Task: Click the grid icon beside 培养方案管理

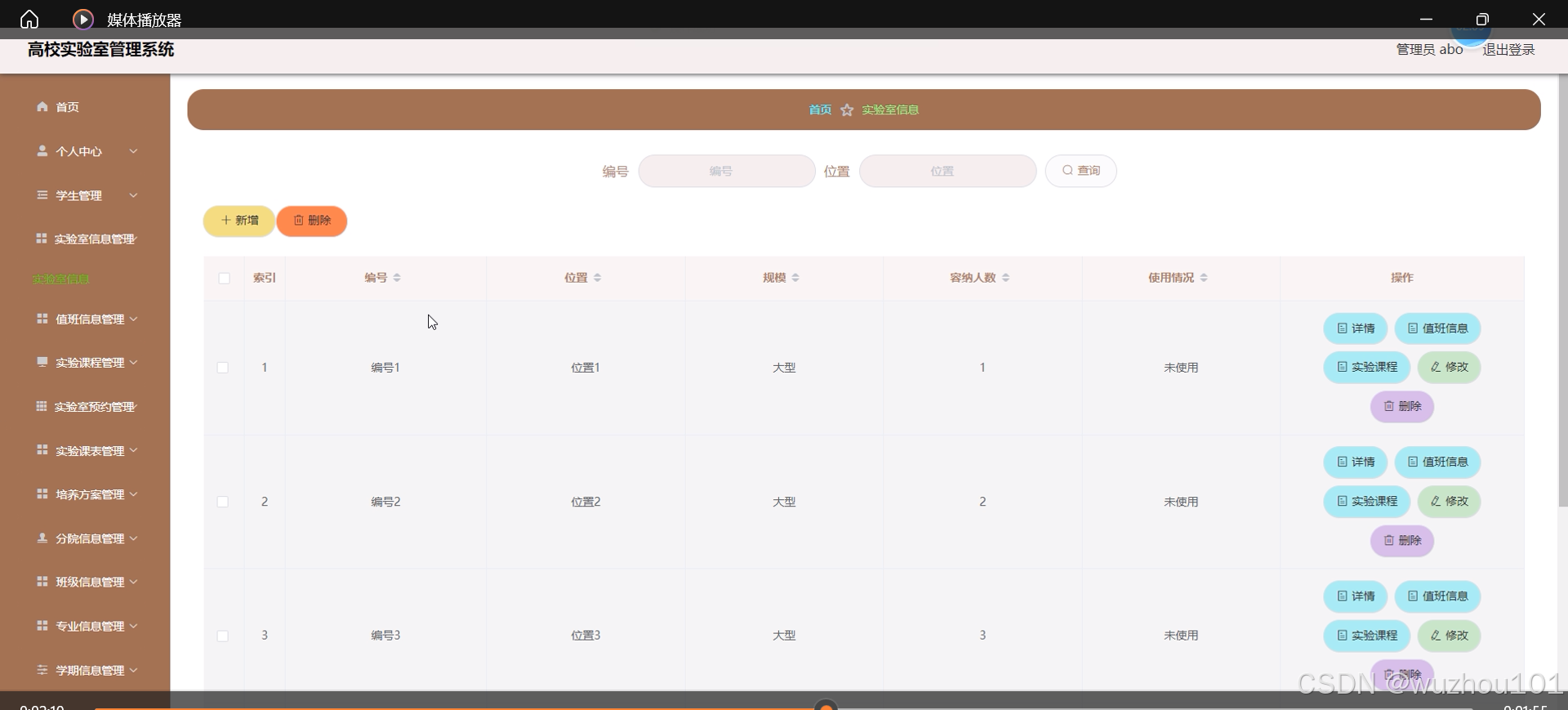Action: pyautogui.click(x=42, y=493)
